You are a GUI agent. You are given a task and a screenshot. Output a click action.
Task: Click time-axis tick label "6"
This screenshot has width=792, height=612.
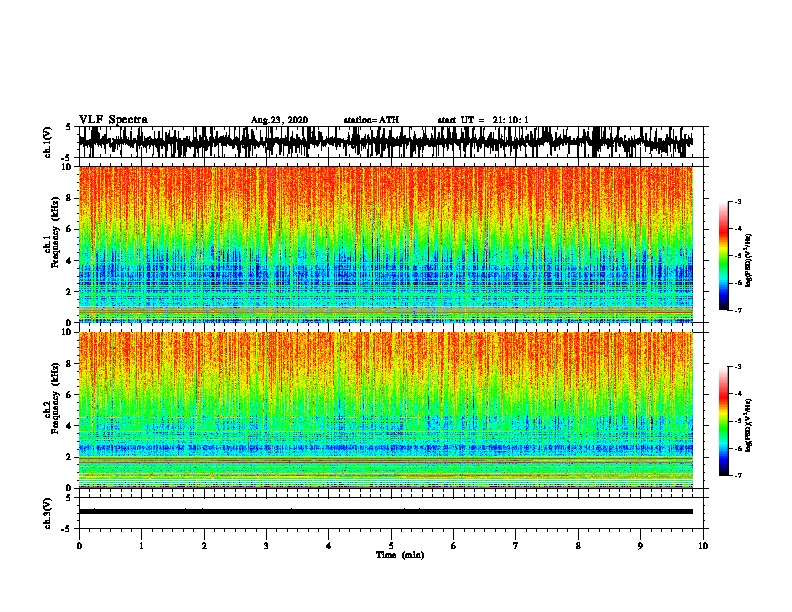coord(454,546)
